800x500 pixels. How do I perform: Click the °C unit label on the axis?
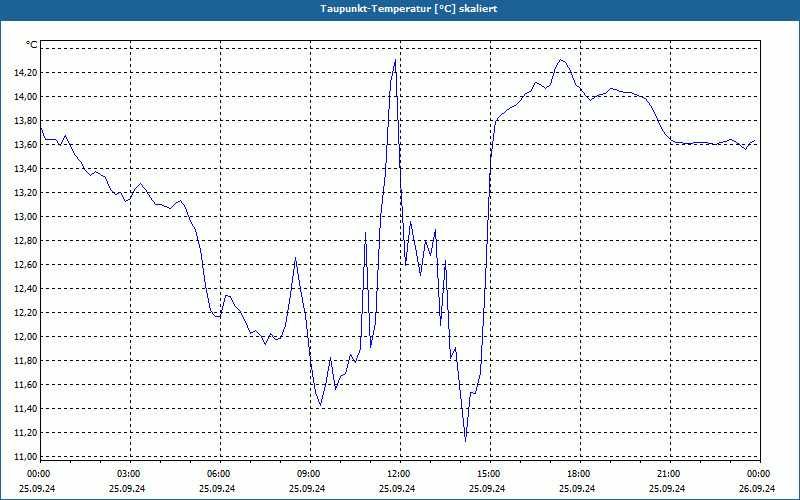click(x=32, y=45)
